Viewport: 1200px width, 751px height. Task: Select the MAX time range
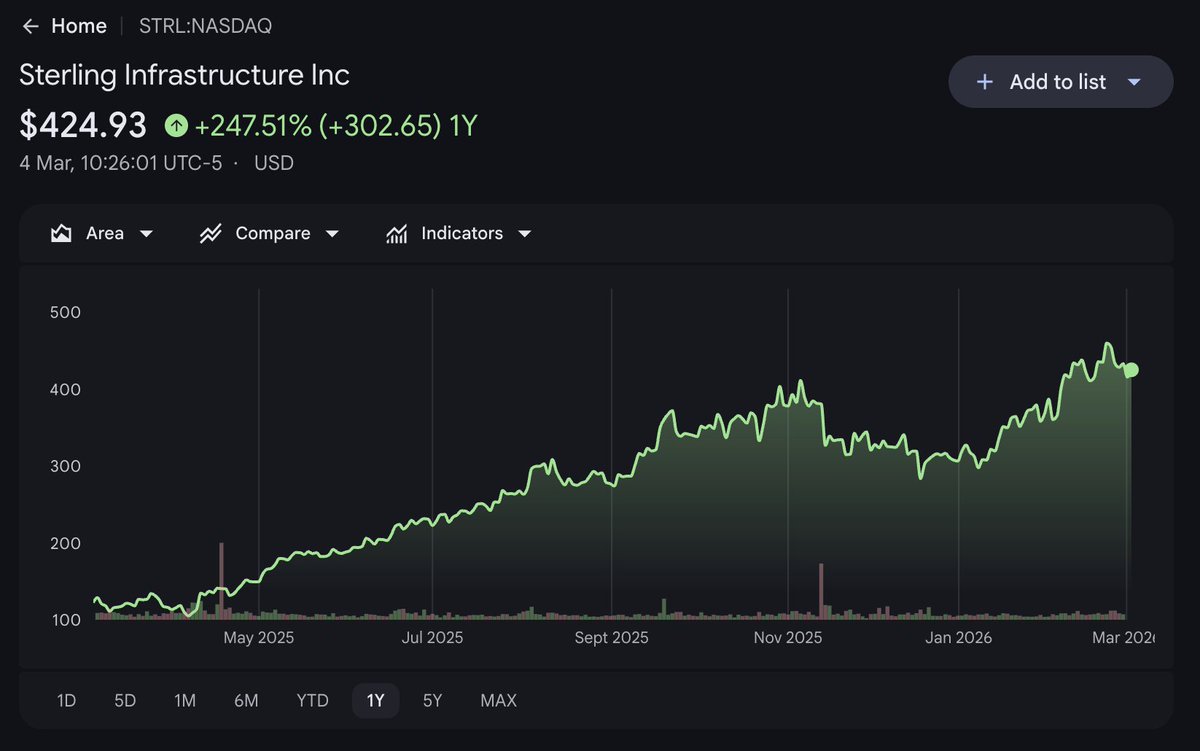pyautogui.click(x=499, y=701)
